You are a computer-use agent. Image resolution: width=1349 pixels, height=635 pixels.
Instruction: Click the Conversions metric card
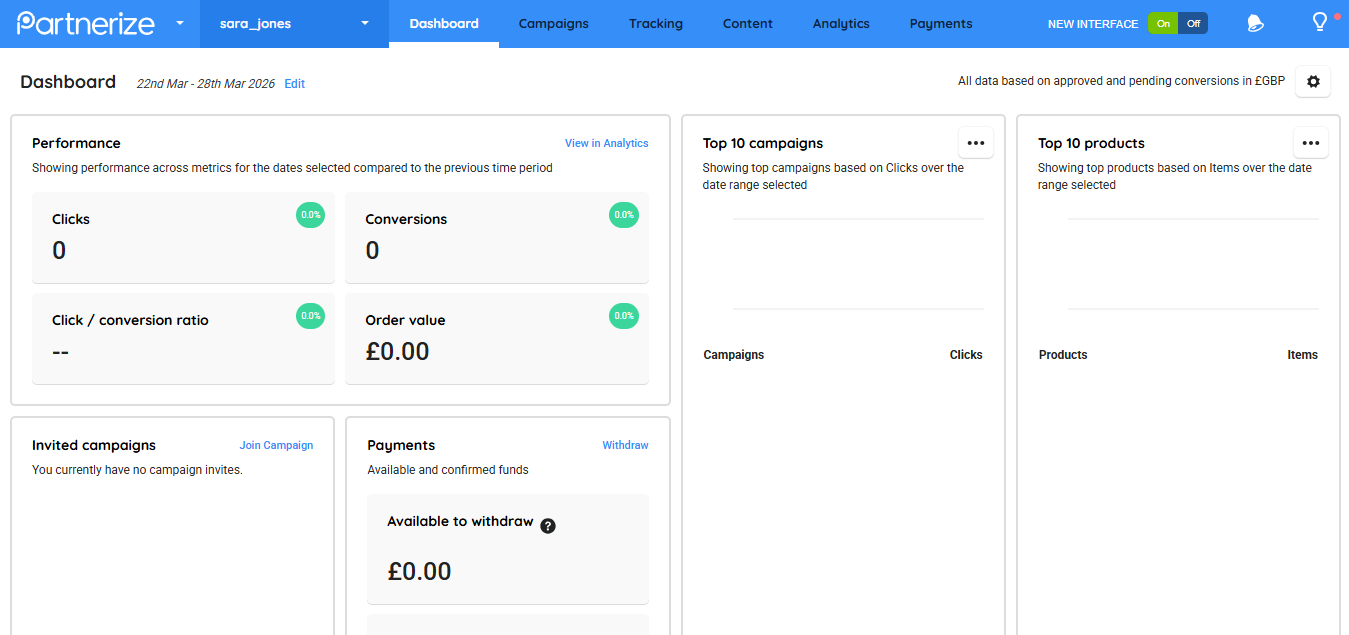[x=497, y=237]
